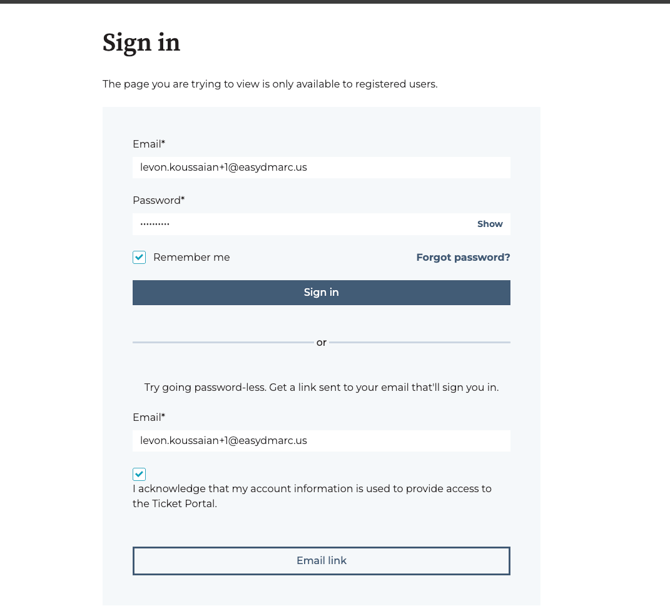Uncheck the account acknowledgement checkbox
Image resolution: width=670 pixels, height=611 pixels.
(139, 474)
